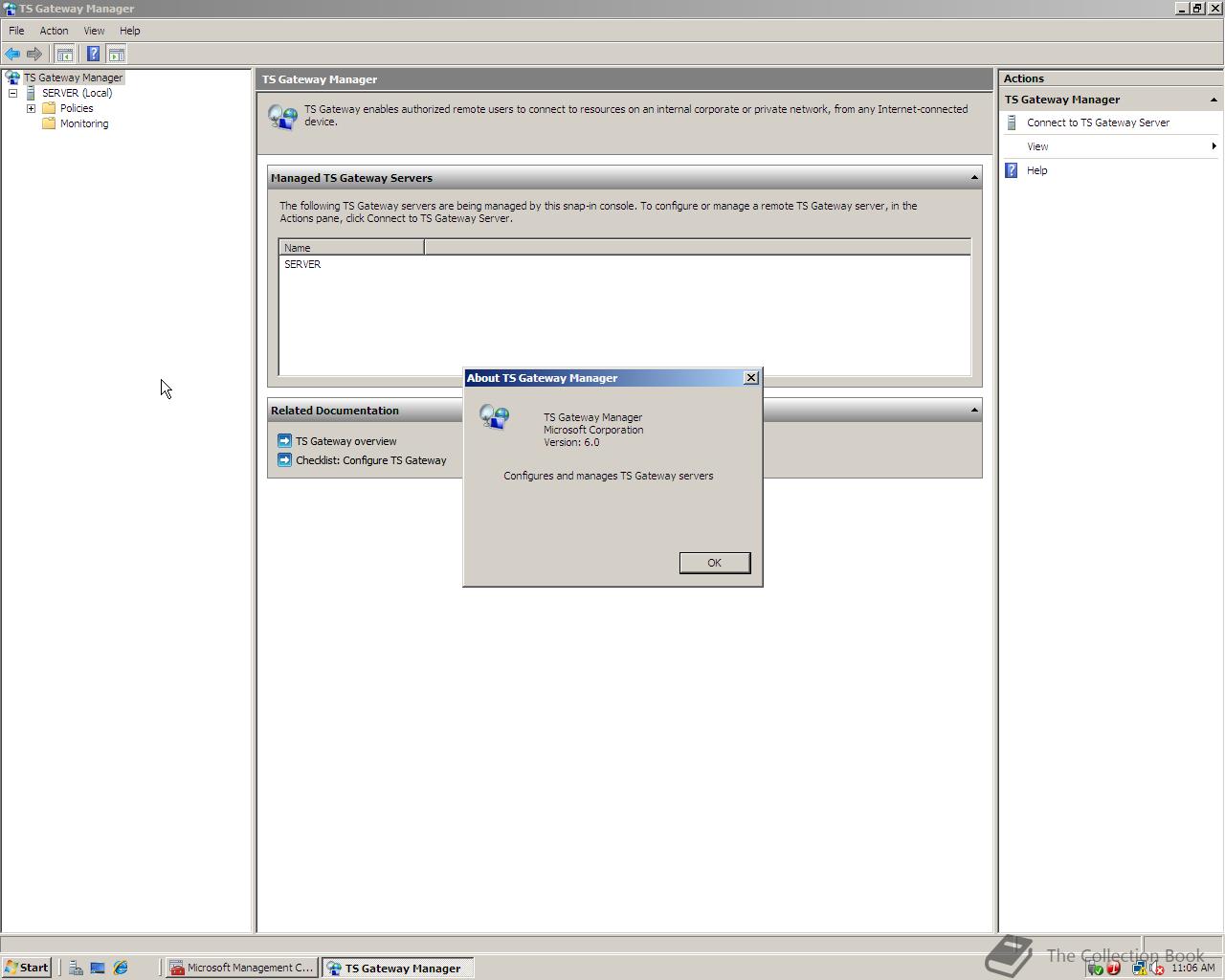The height and width of the screenshot is (980, 1225).
Task: Close the About TS Gateway Manager dialog
Action: (751, 378)
